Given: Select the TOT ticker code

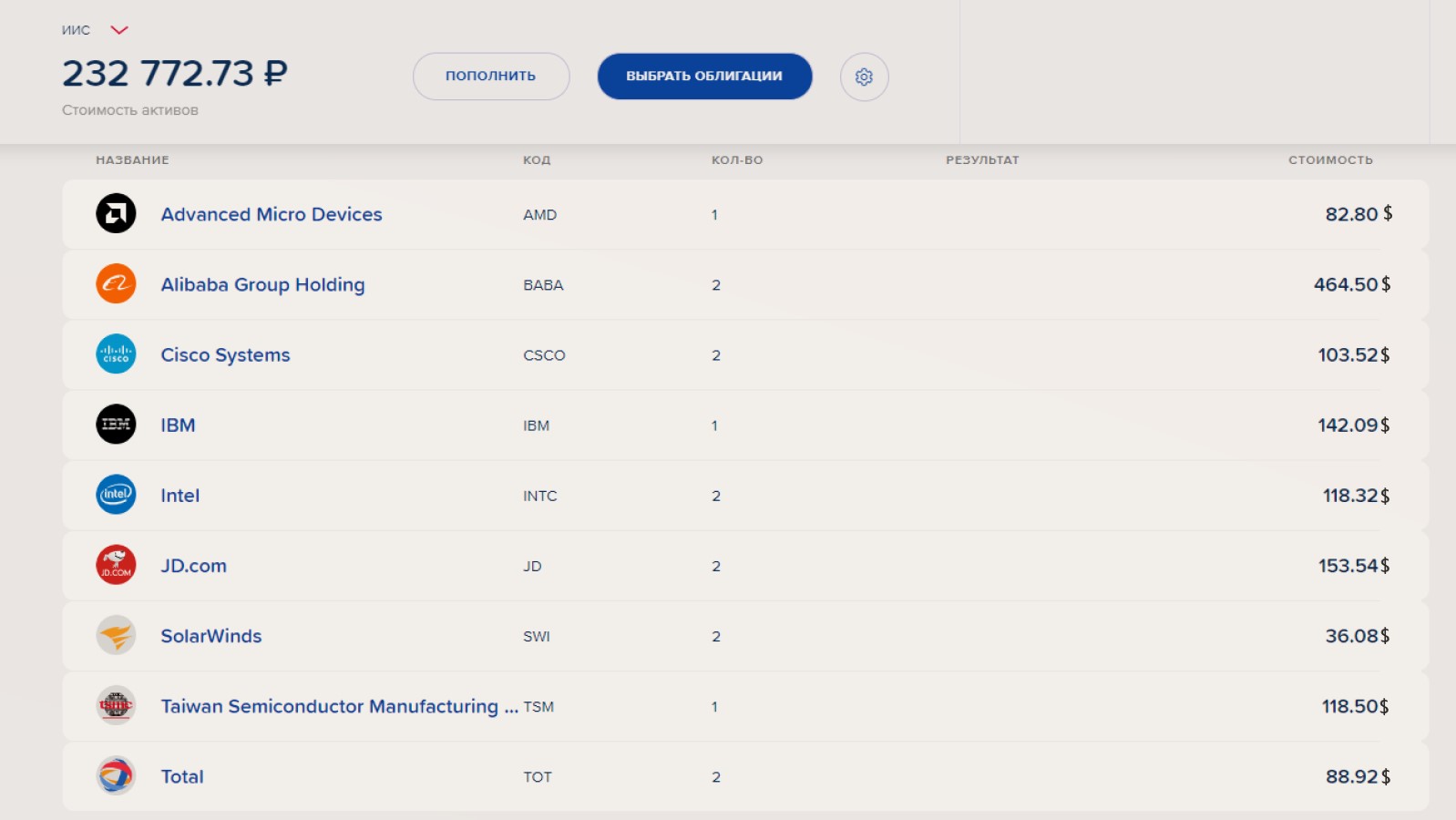Looking at the screenshot, I should tap(538, 777).
